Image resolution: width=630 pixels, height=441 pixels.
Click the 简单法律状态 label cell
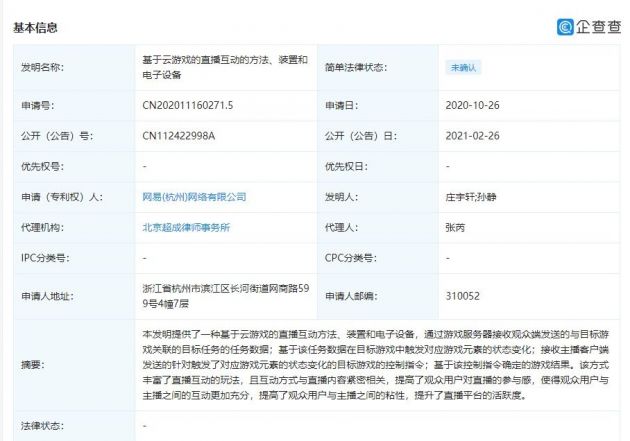pyautogui.click(x=378, y=67)
